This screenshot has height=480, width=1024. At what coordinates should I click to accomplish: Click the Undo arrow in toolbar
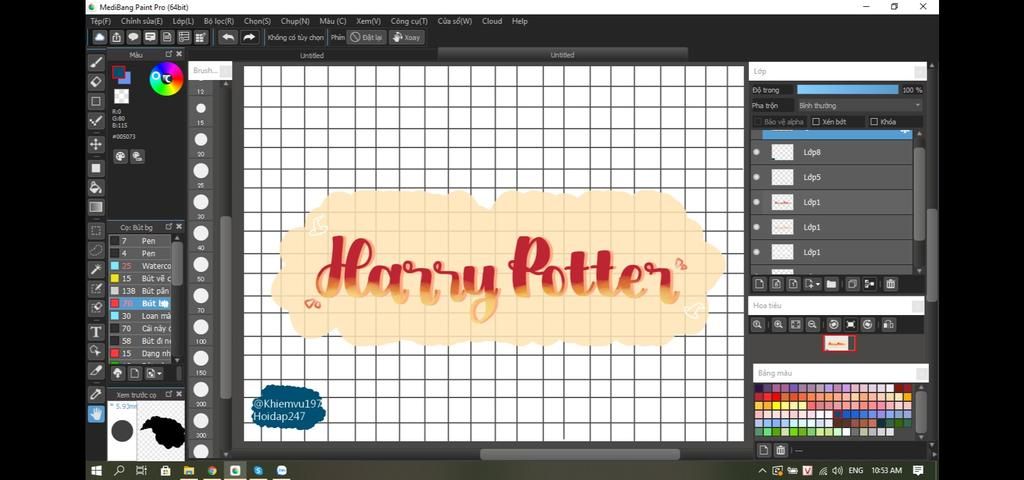point(228,37)
